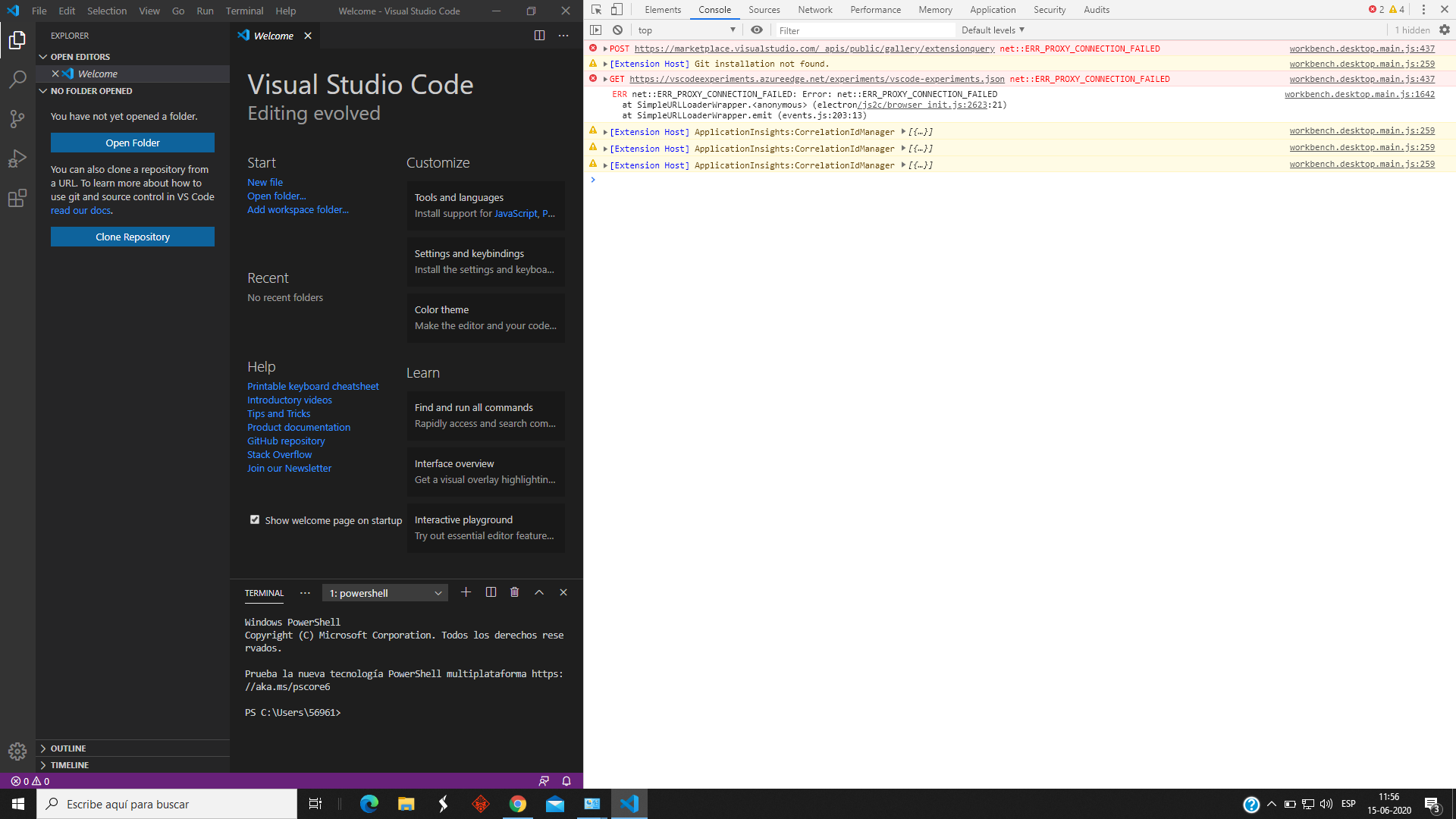Open DevTools customize menu dots
This screenshot has height=819, width=1456.
[1423, 10]
